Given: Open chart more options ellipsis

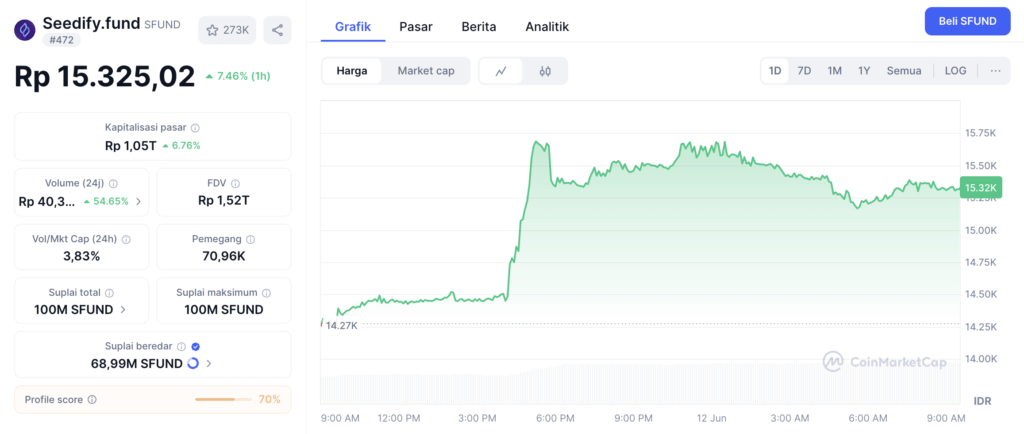Looking at the screenshot, I should coord(995,71).
